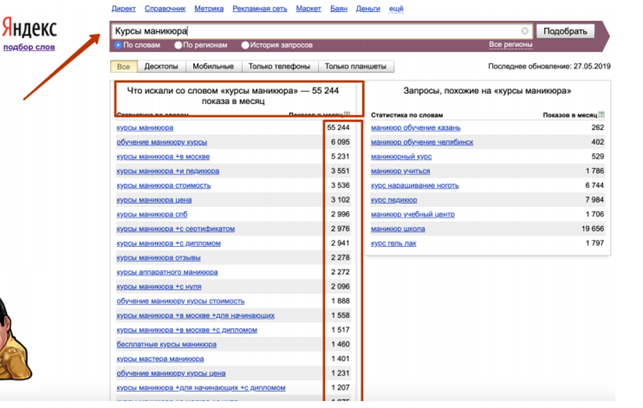Viewport: 643px width, 408px height.
Task: Open the 'Все регионы' region selector
Action: [510, 45]
